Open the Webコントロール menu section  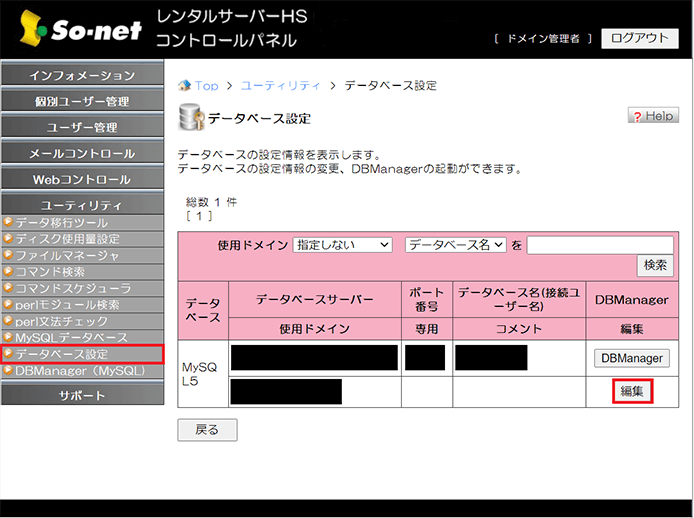click(82, 180)
